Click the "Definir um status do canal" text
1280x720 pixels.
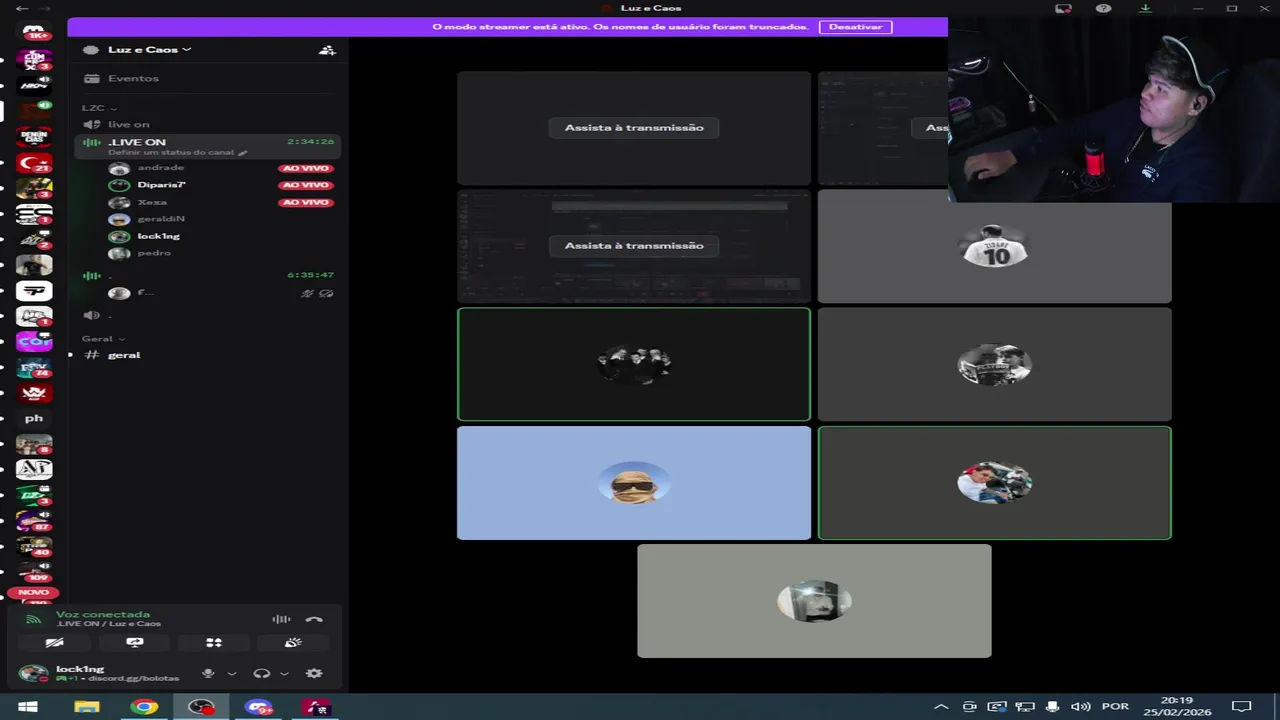(x=171, y=153)
